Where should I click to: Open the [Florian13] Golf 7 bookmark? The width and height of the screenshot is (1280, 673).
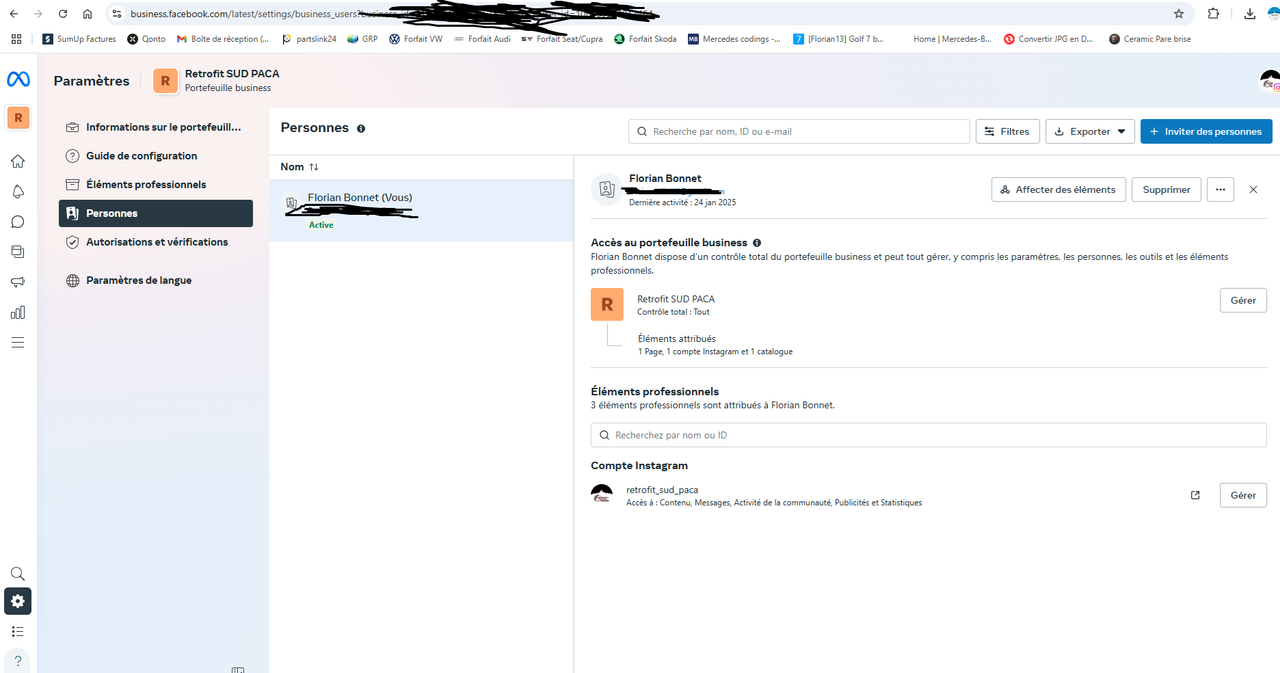[x=838, y=39]
